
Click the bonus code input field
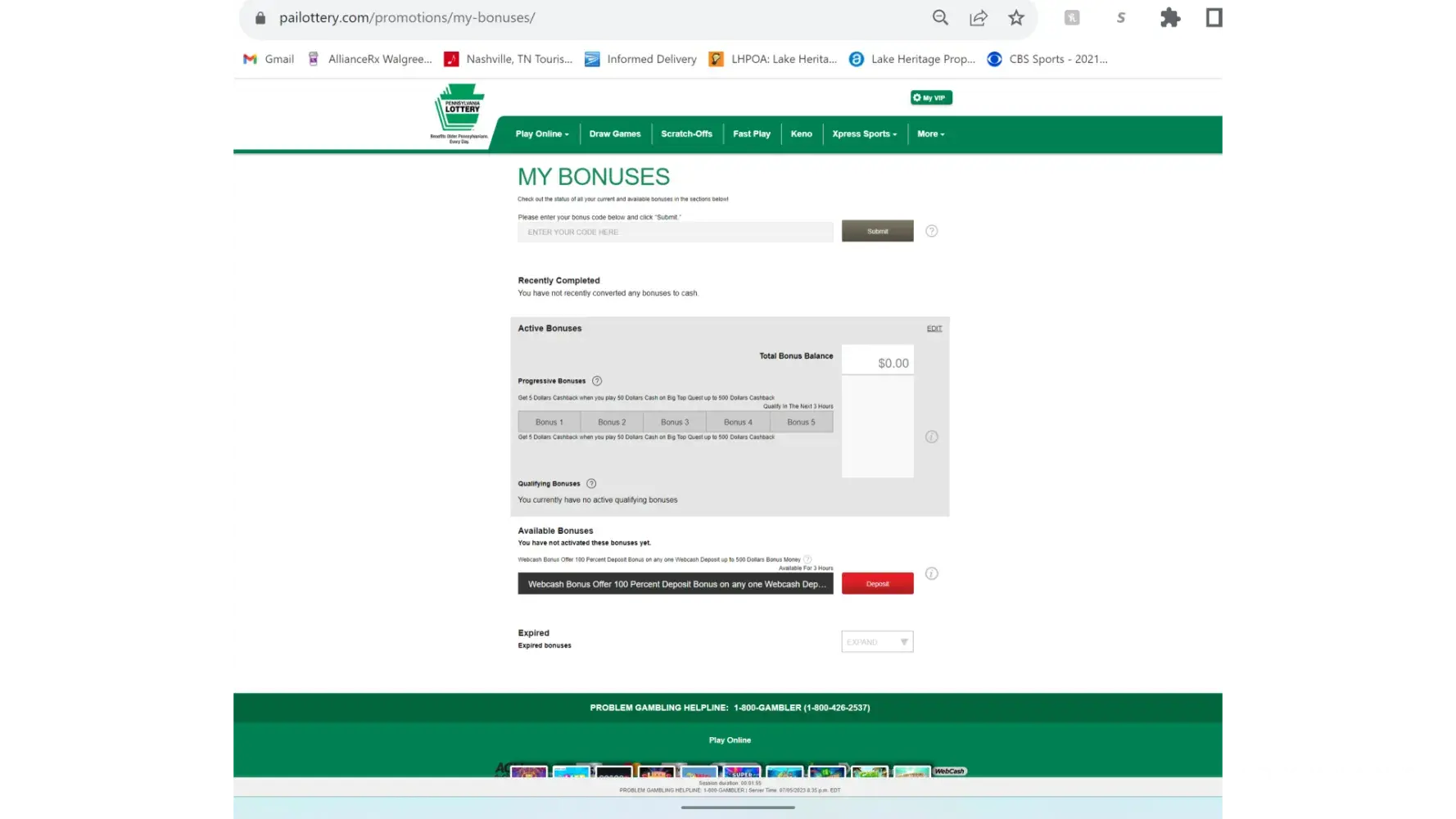[675, 232]
